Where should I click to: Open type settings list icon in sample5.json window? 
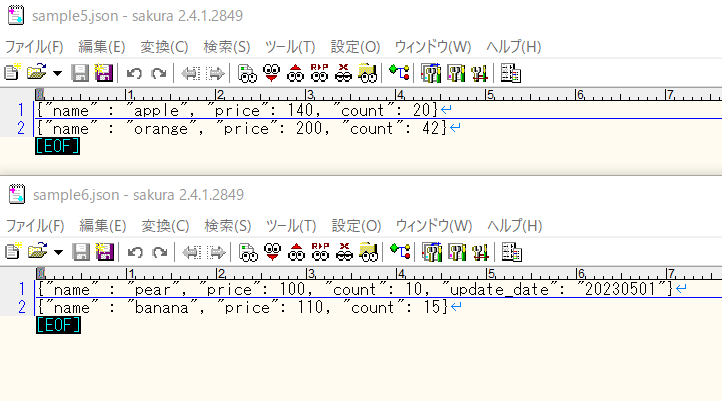click(431, 73)
